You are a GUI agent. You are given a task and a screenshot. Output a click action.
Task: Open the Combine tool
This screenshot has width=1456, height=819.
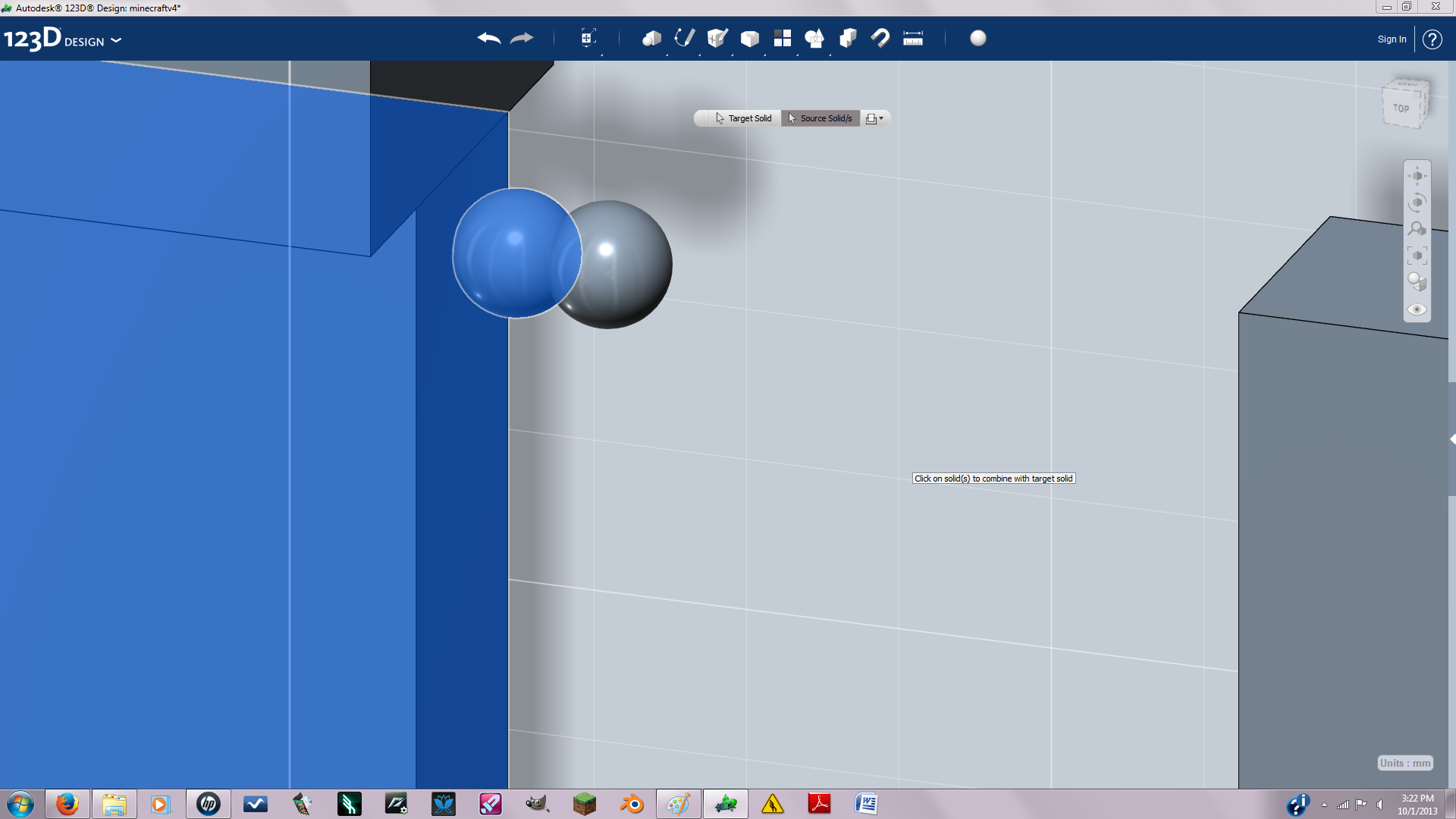point(848,38)
